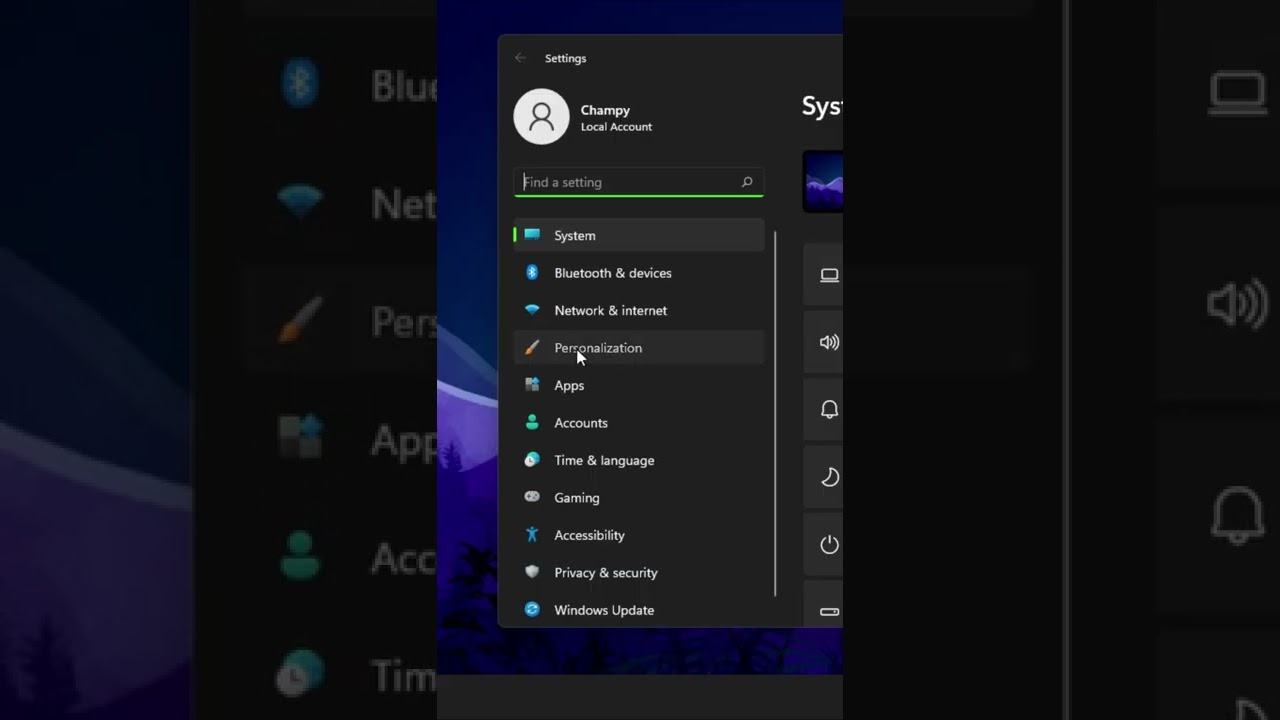Open Privacy & security settings
Image resolution: width=1280 pixels, height=720 pixels.
click(639, 572)
